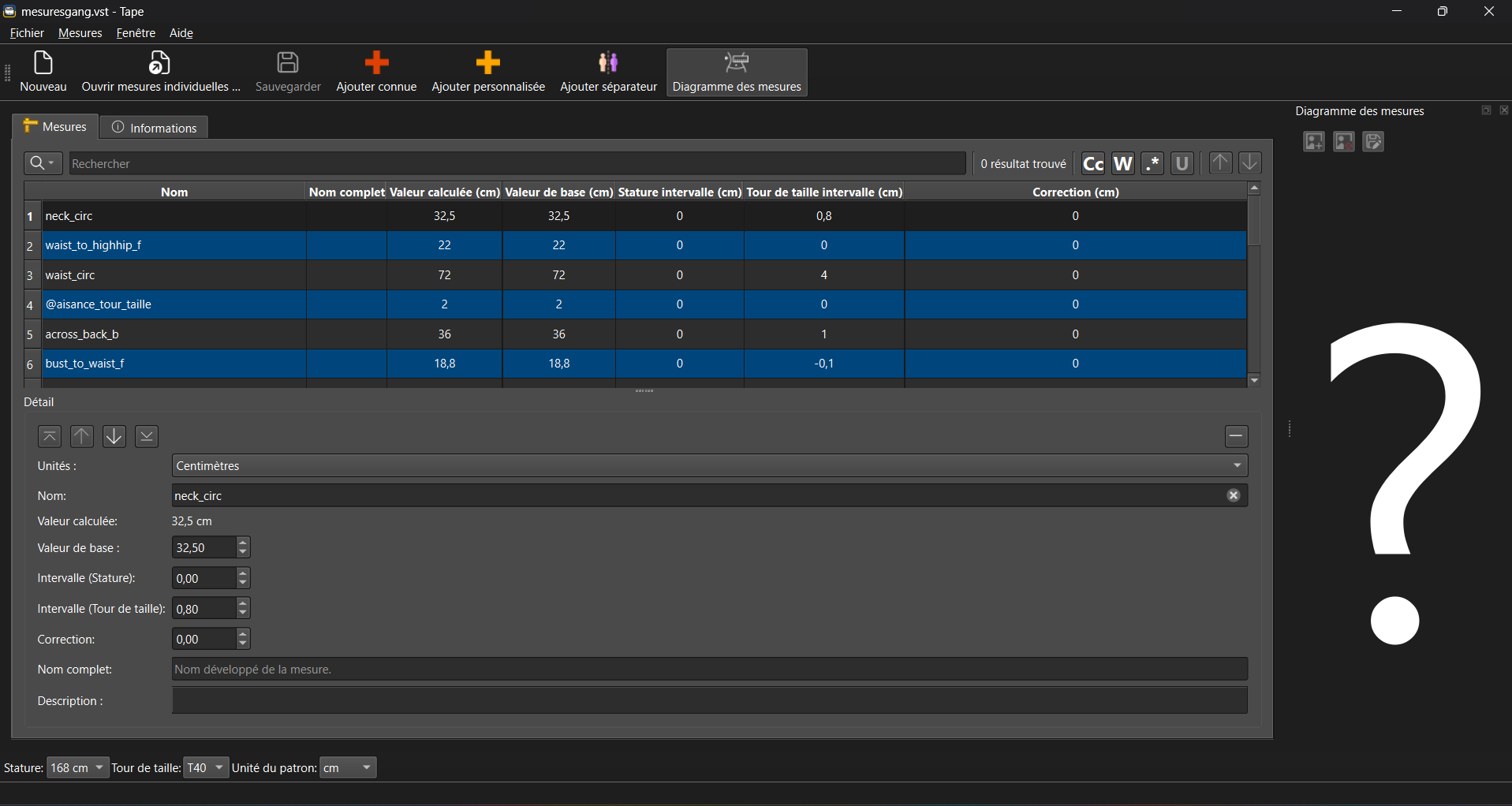The image size is (1512, 806).
Task: Move measurement to bottom of list
Action: pos(147,436)
